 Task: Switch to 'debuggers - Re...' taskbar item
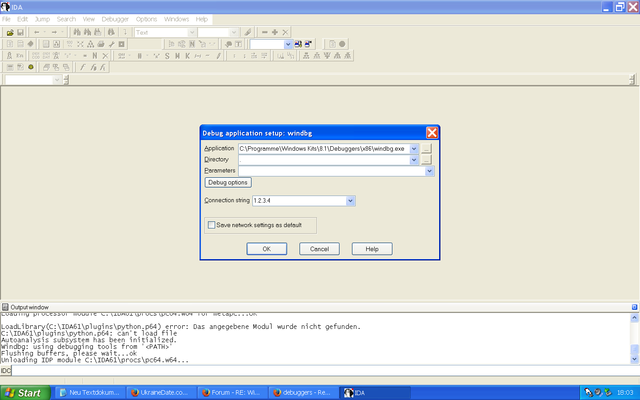pyautogui.click(x=304, y=393)
